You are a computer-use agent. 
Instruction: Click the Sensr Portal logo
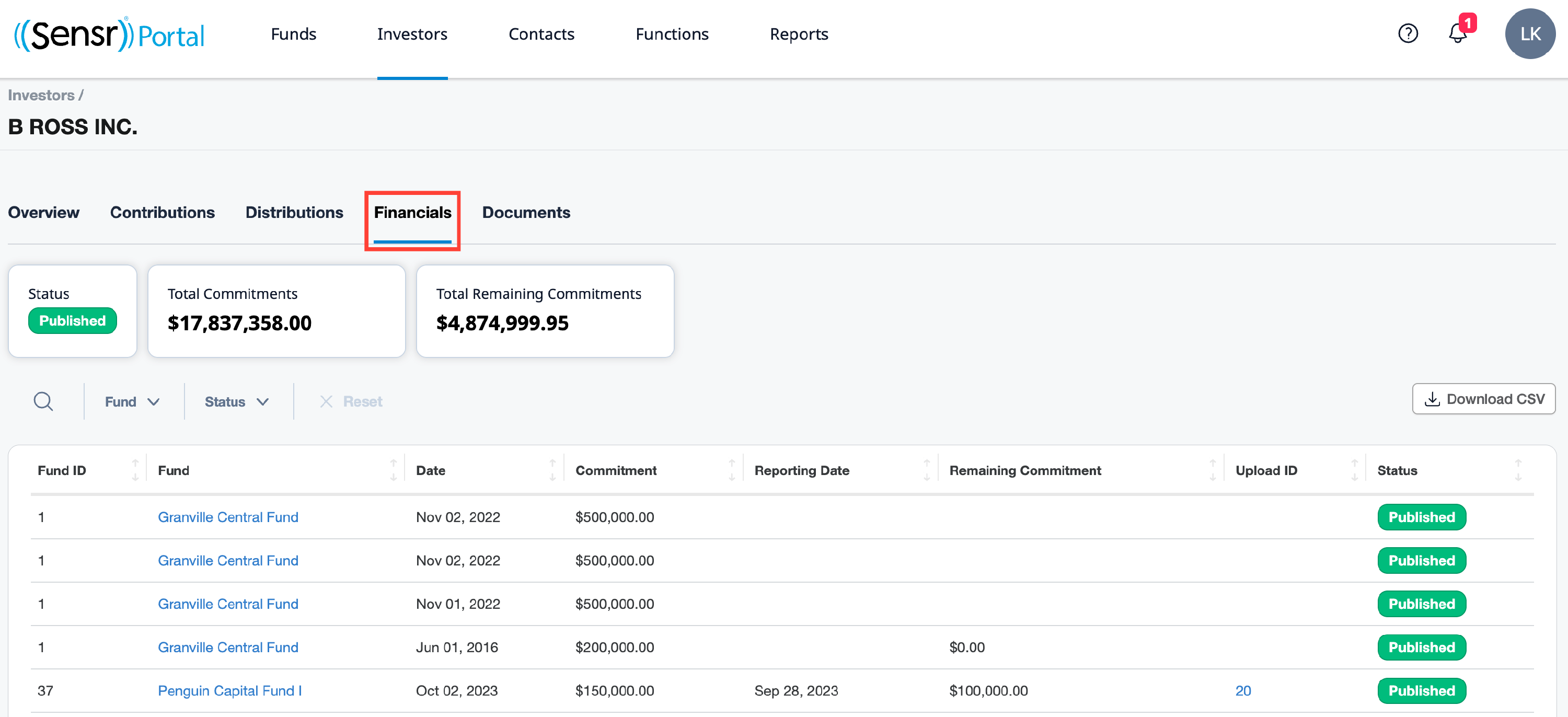click(x=109, y=34)
